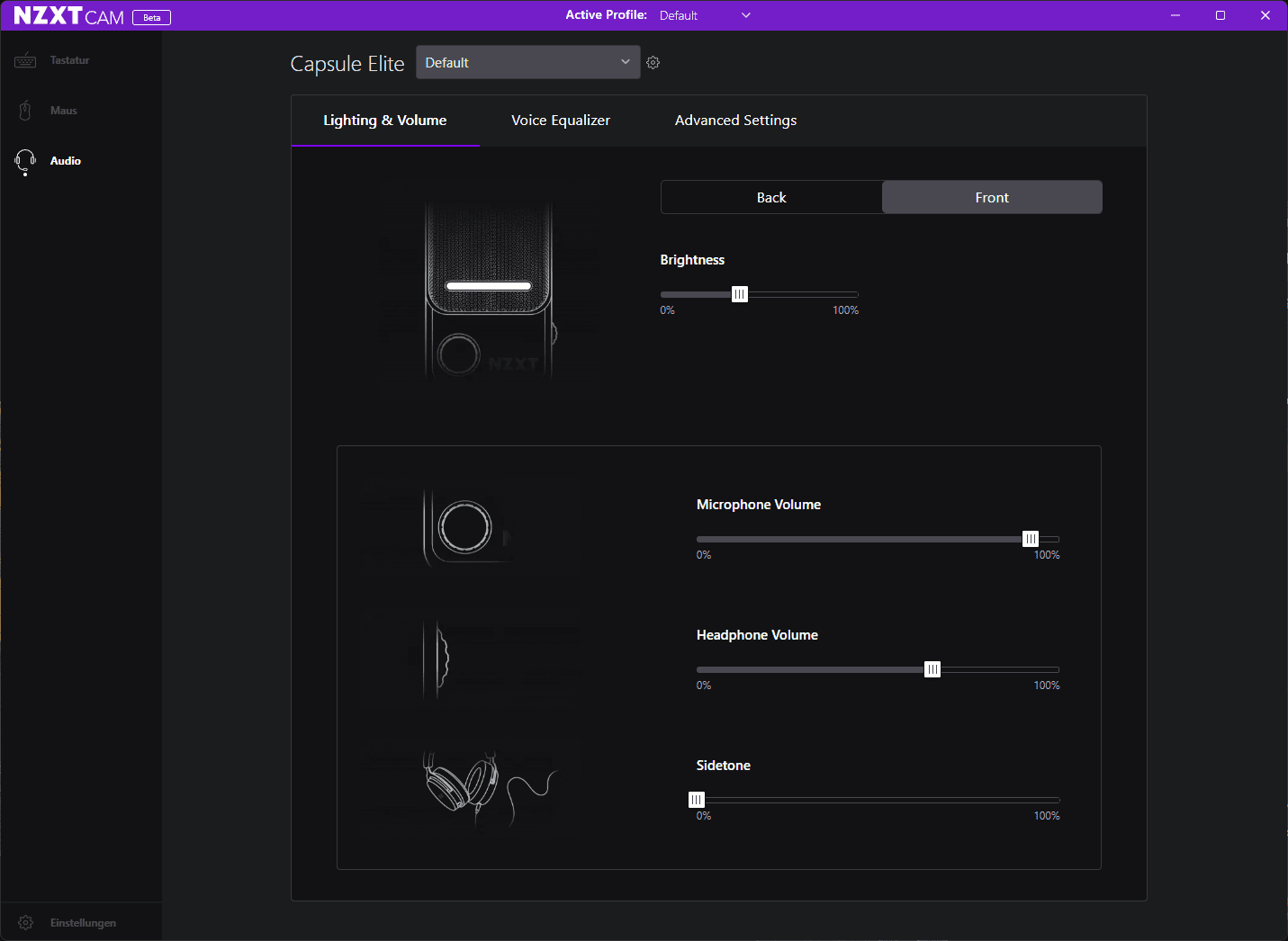The image size is (1288, 941).
Task: Click the Microphone Volume label
Action: click(x=759, y=505)
